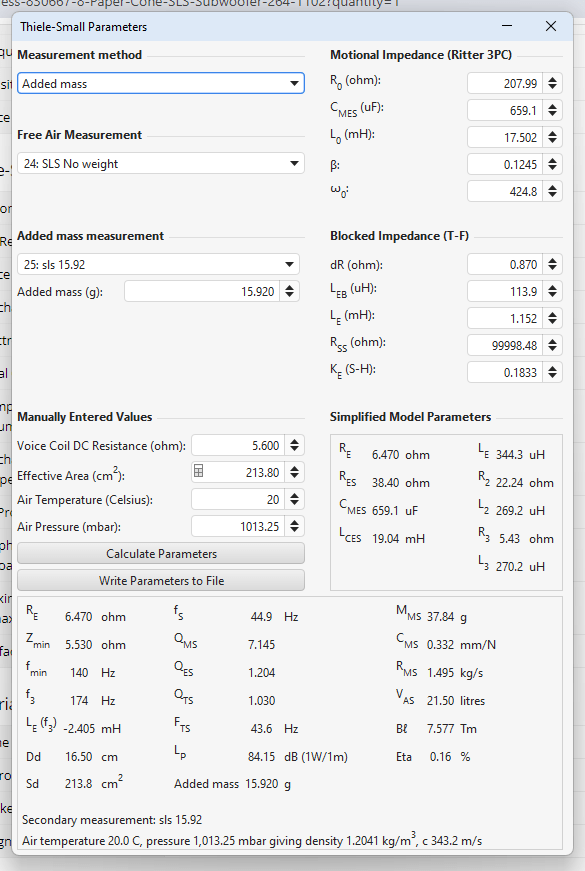Expand the Free Air Measurement list
Image resolution: width=585 pixels, height=871 pixels.
coord(161,163)
